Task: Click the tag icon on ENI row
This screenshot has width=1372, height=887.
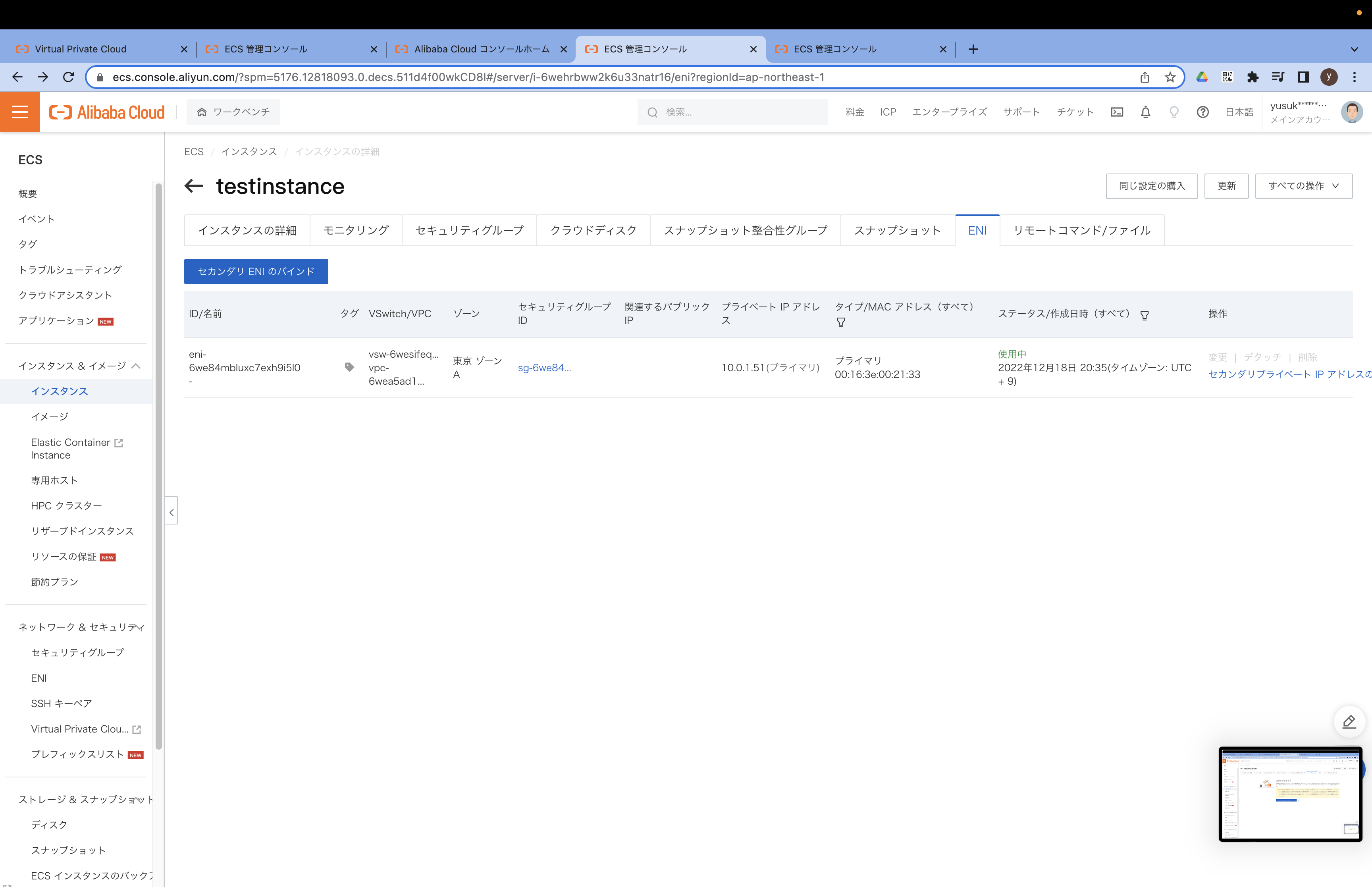Action: click(x=349, y=367)
